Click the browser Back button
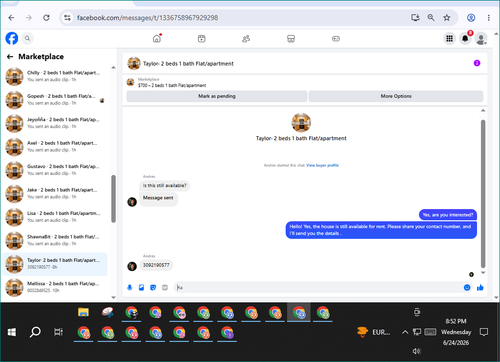 (11, 18)
